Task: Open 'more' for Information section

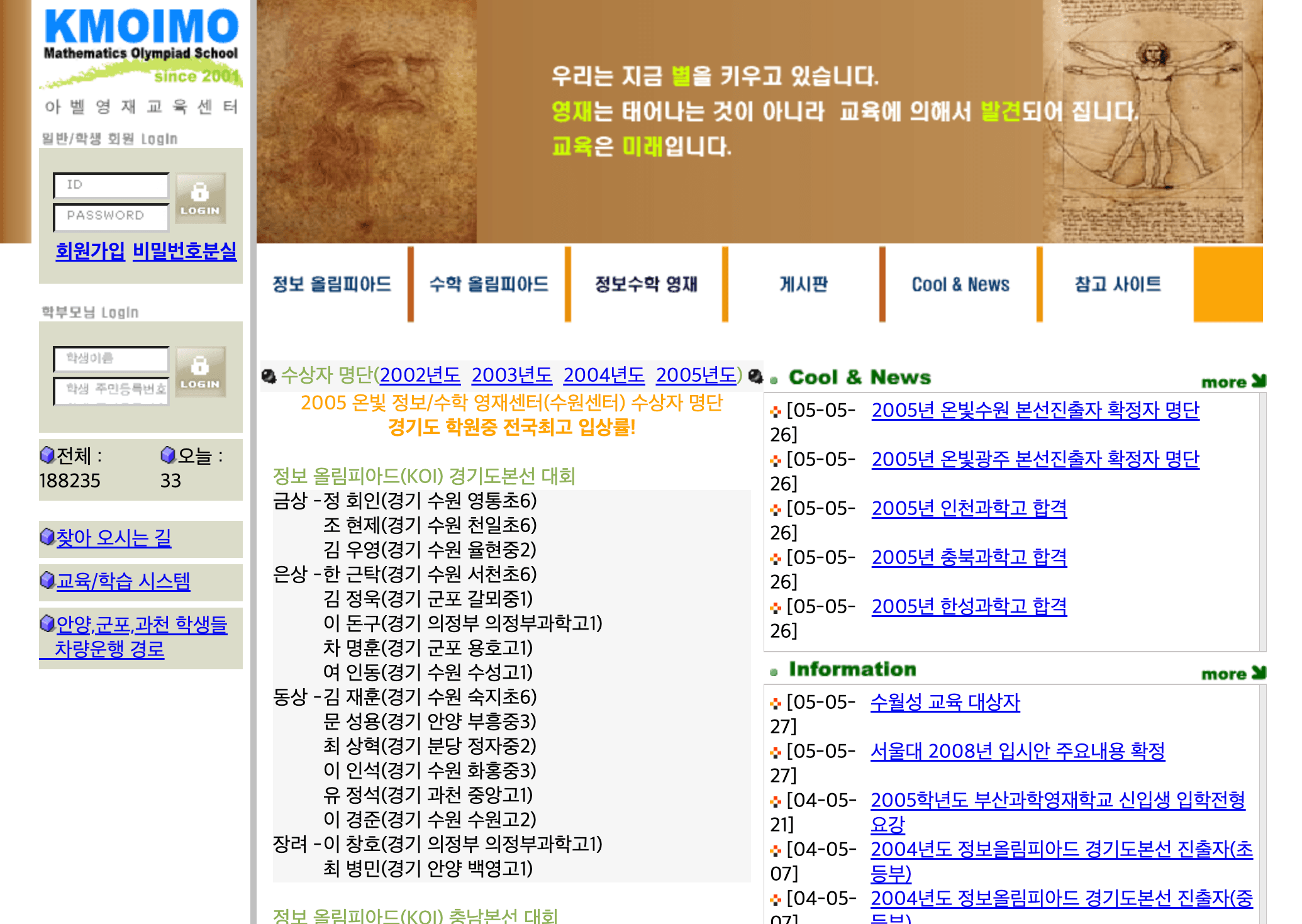Action: tap(1233, 674)
